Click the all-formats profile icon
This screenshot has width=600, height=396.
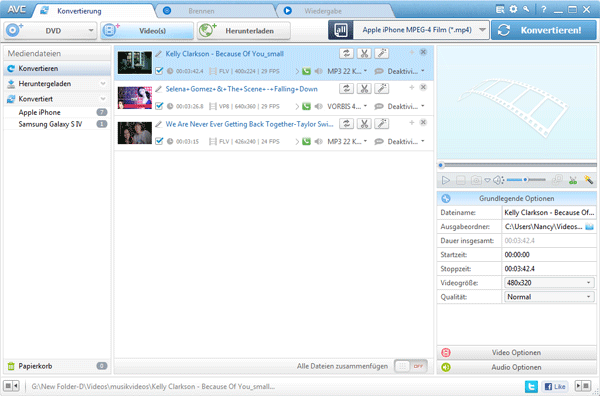tap(340, 30)
